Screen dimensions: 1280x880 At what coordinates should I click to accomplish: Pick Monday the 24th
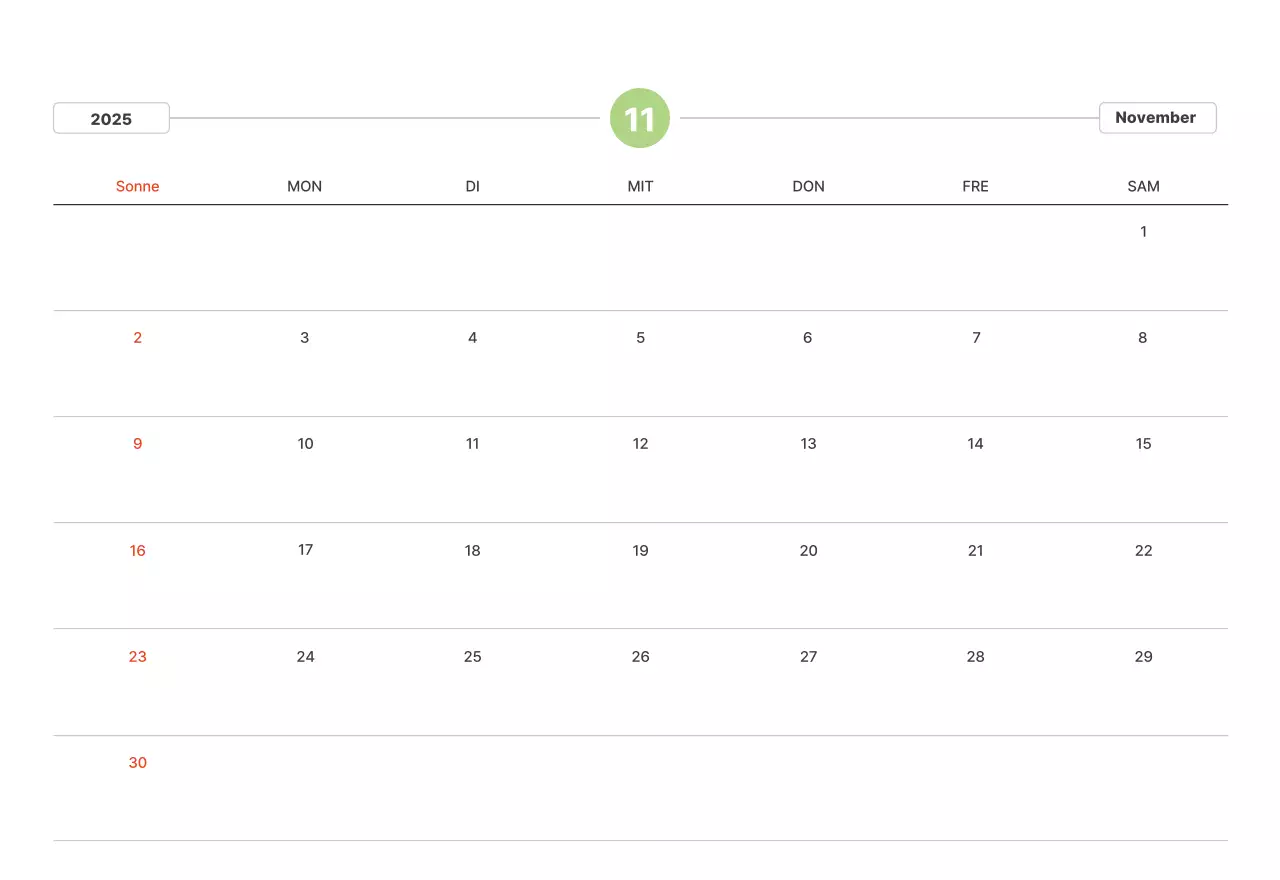click(x=305, y=657)
